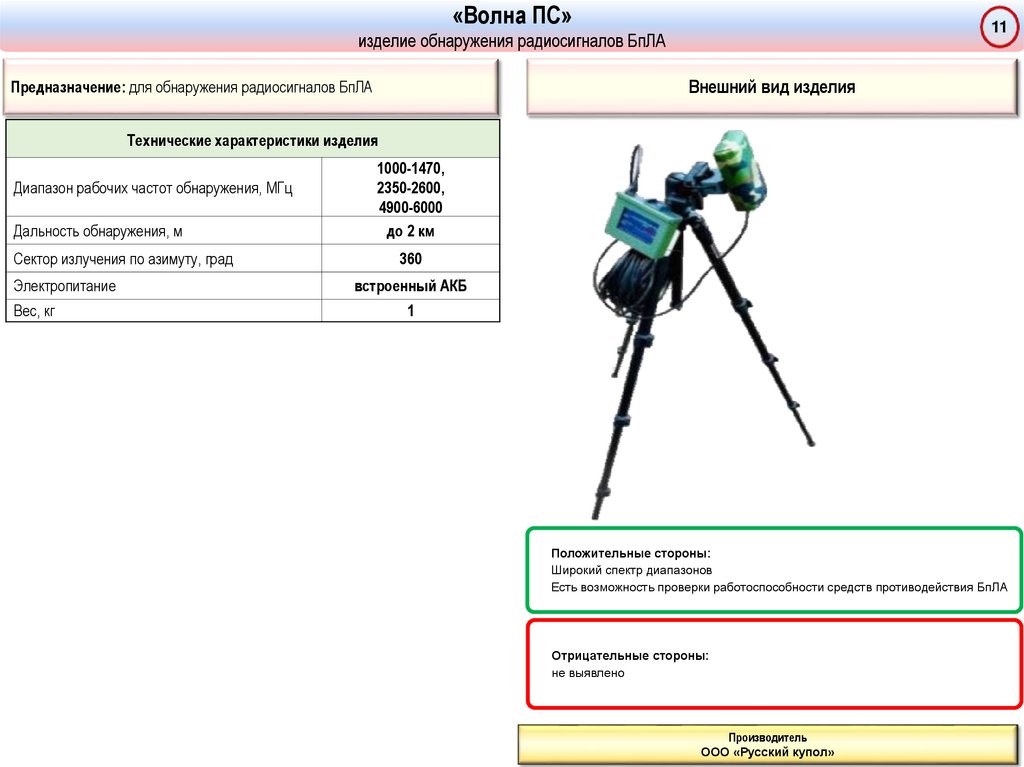
Task: Select the "Дальность обнаружения, м" cell
Action: tap(164, 231)
